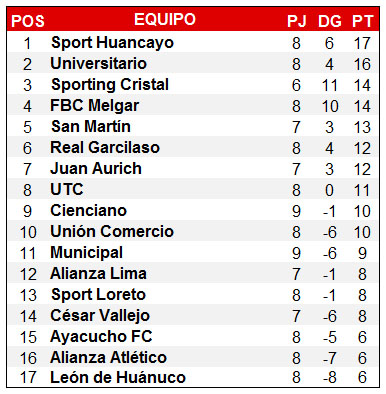Screen dimensions: 386x394
Task: Select the PJ column header
Action: click(x=297, y=21)
